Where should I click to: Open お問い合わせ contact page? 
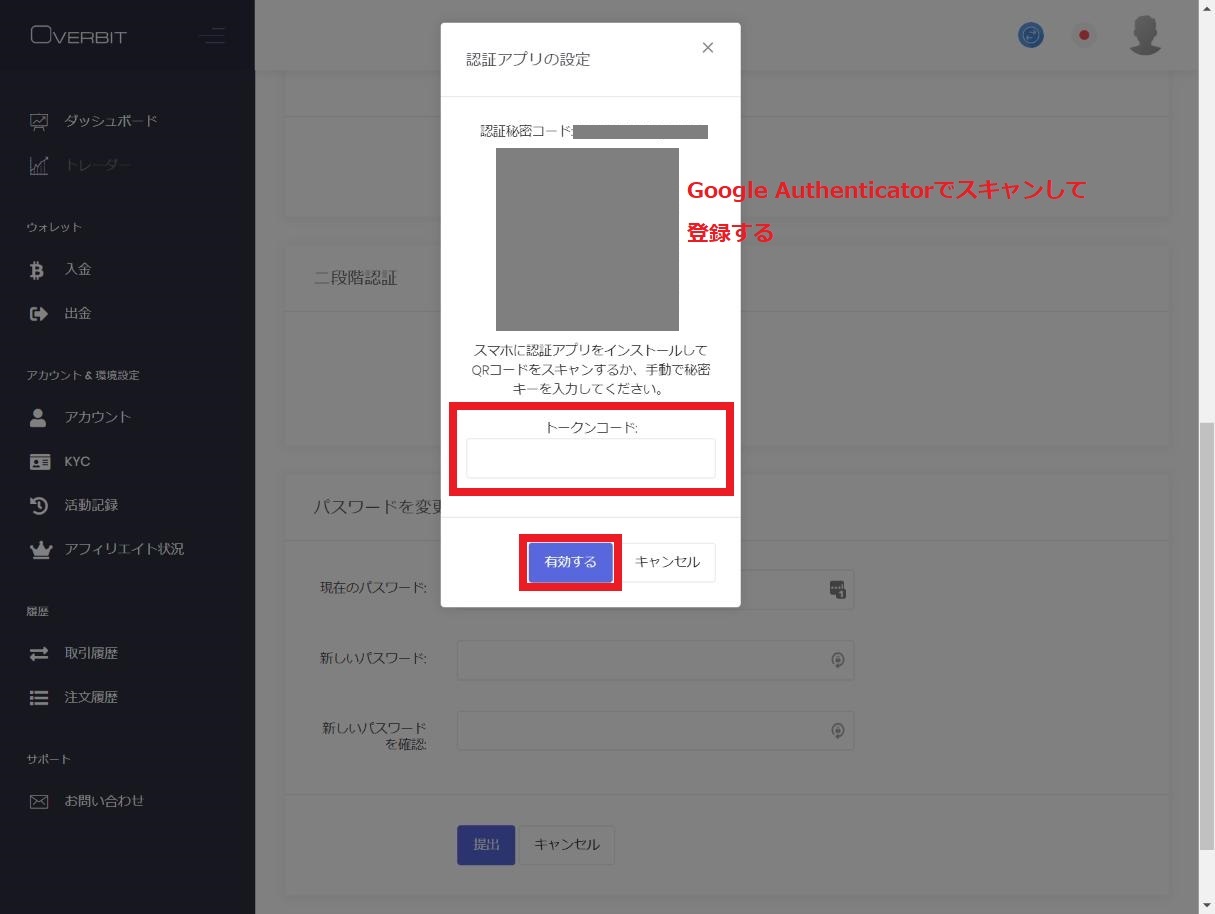[x=104, y=801]
